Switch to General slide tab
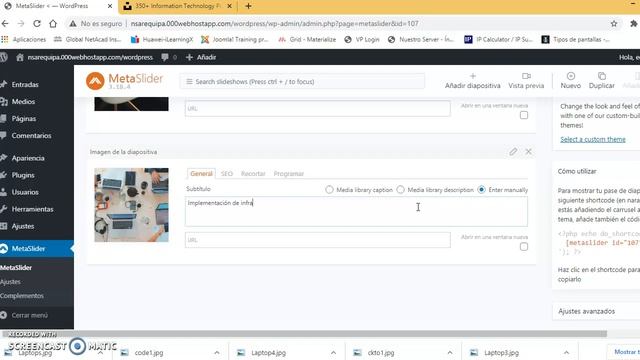Image resolution: width=640 pixels, height=360 pixels. click(x=201, y=173)
